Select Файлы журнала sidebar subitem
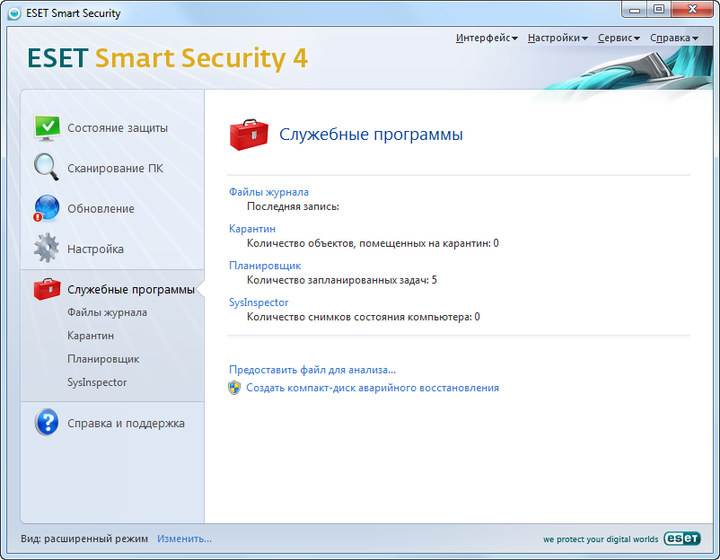Screen dimensions: 720x560 (x=107, y=313)
